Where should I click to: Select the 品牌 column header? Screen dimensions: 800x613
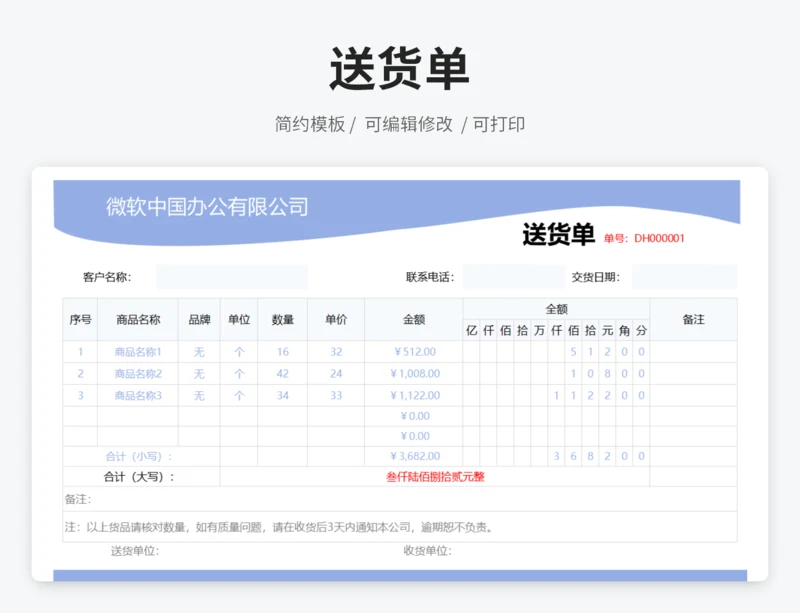(199, 320)
